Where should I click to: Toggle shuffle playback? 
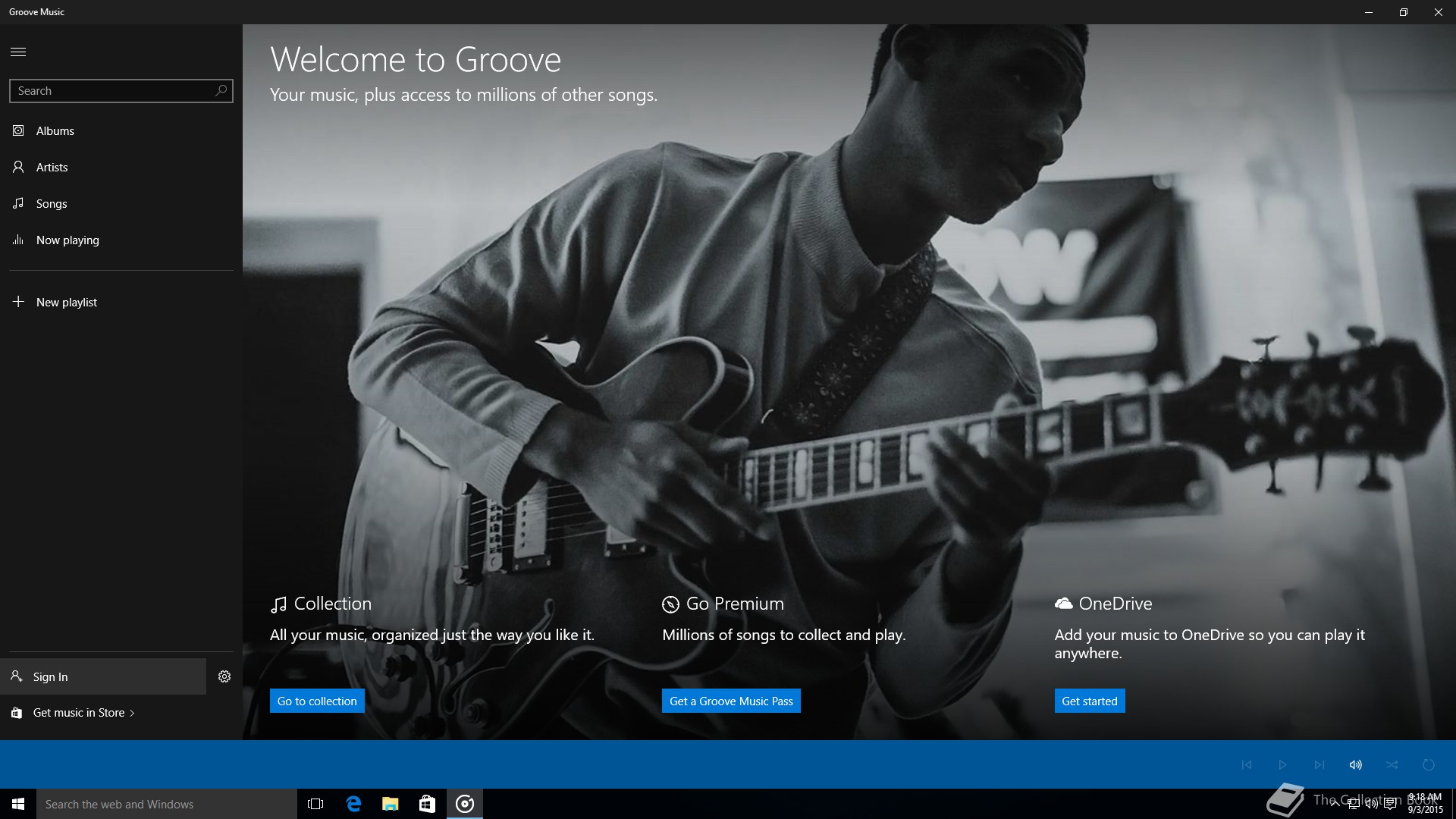(1392, 764)
